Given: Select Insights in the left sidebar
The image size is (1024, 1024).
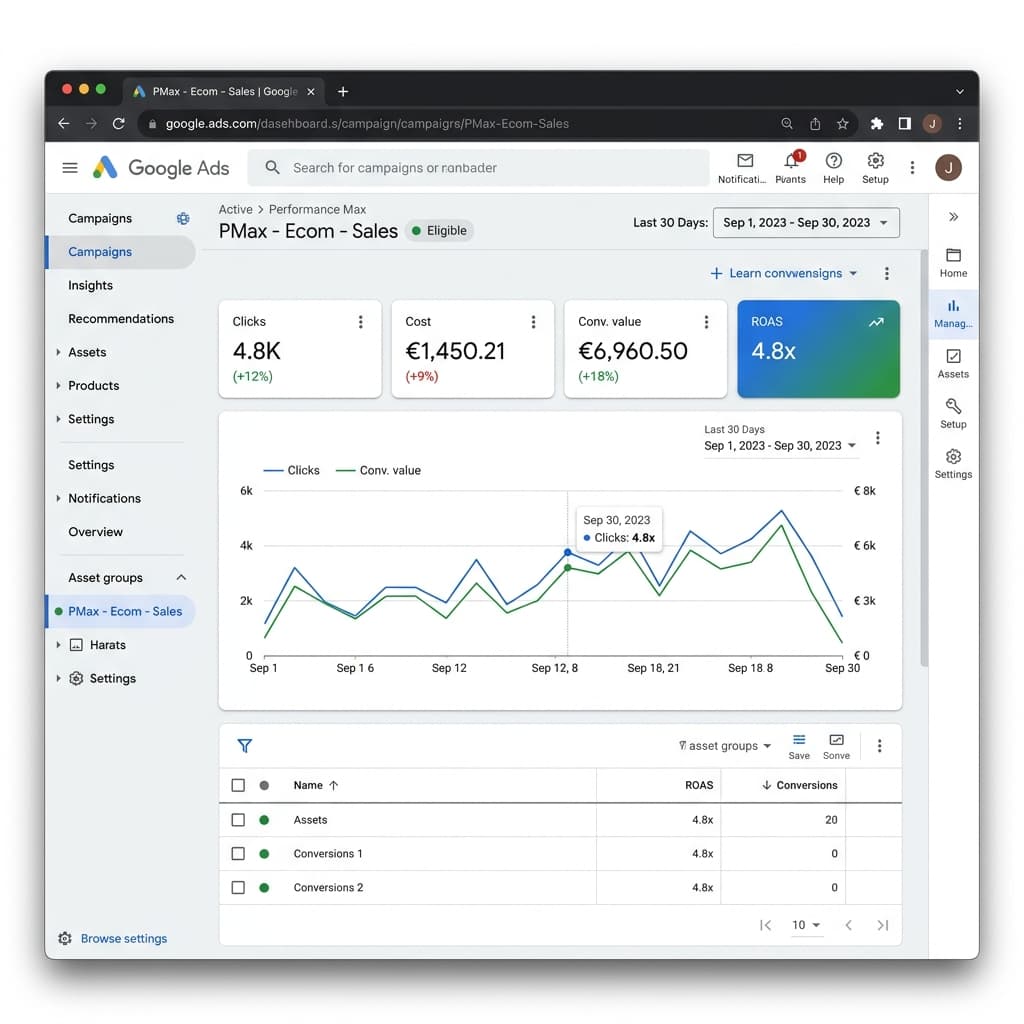Looking at the screenshot, I should click(x=90, y=285).
